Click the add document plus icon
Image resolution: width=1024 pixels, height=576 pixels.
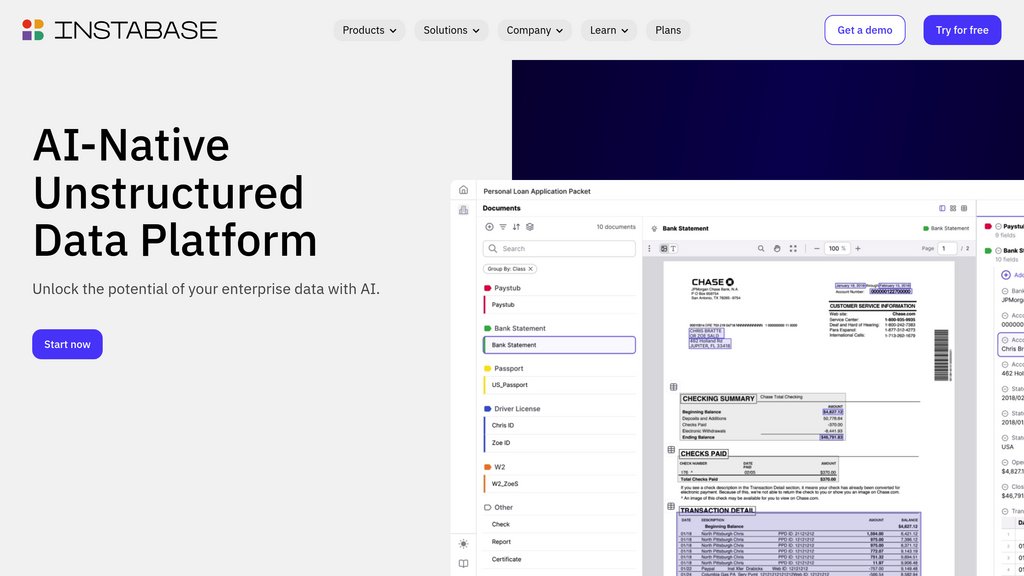click(489, 227)
